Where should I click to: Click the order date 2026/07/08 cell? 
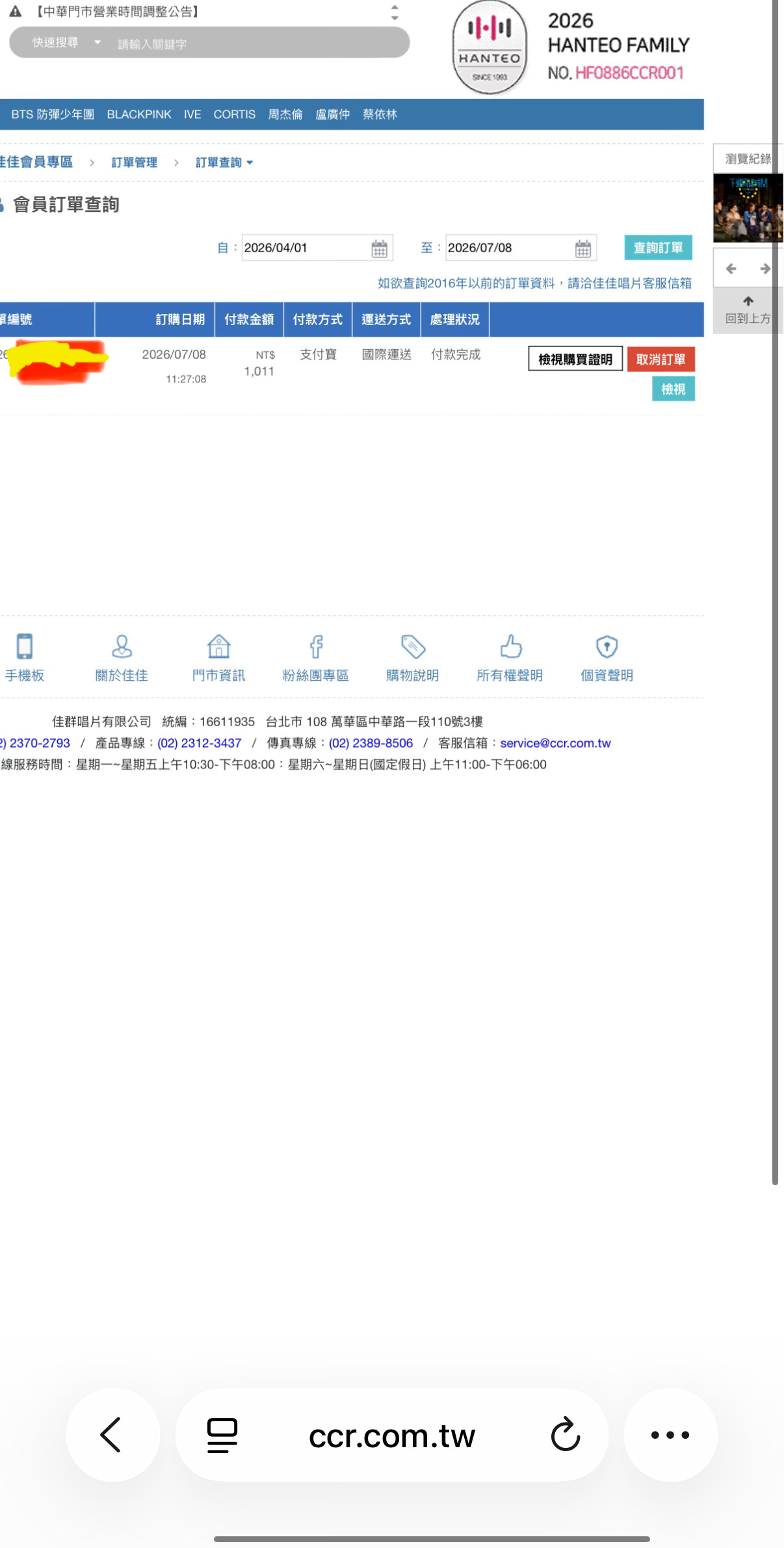click(174, 354)
